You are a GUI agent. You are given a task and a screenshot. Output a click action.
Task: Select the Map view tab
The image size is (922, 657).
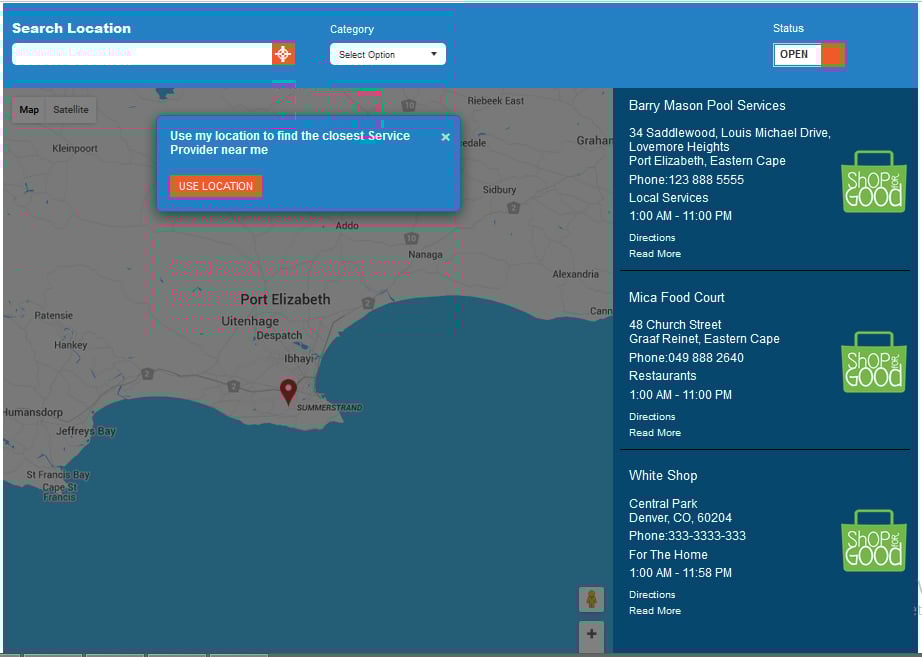[x=29, y=110]
